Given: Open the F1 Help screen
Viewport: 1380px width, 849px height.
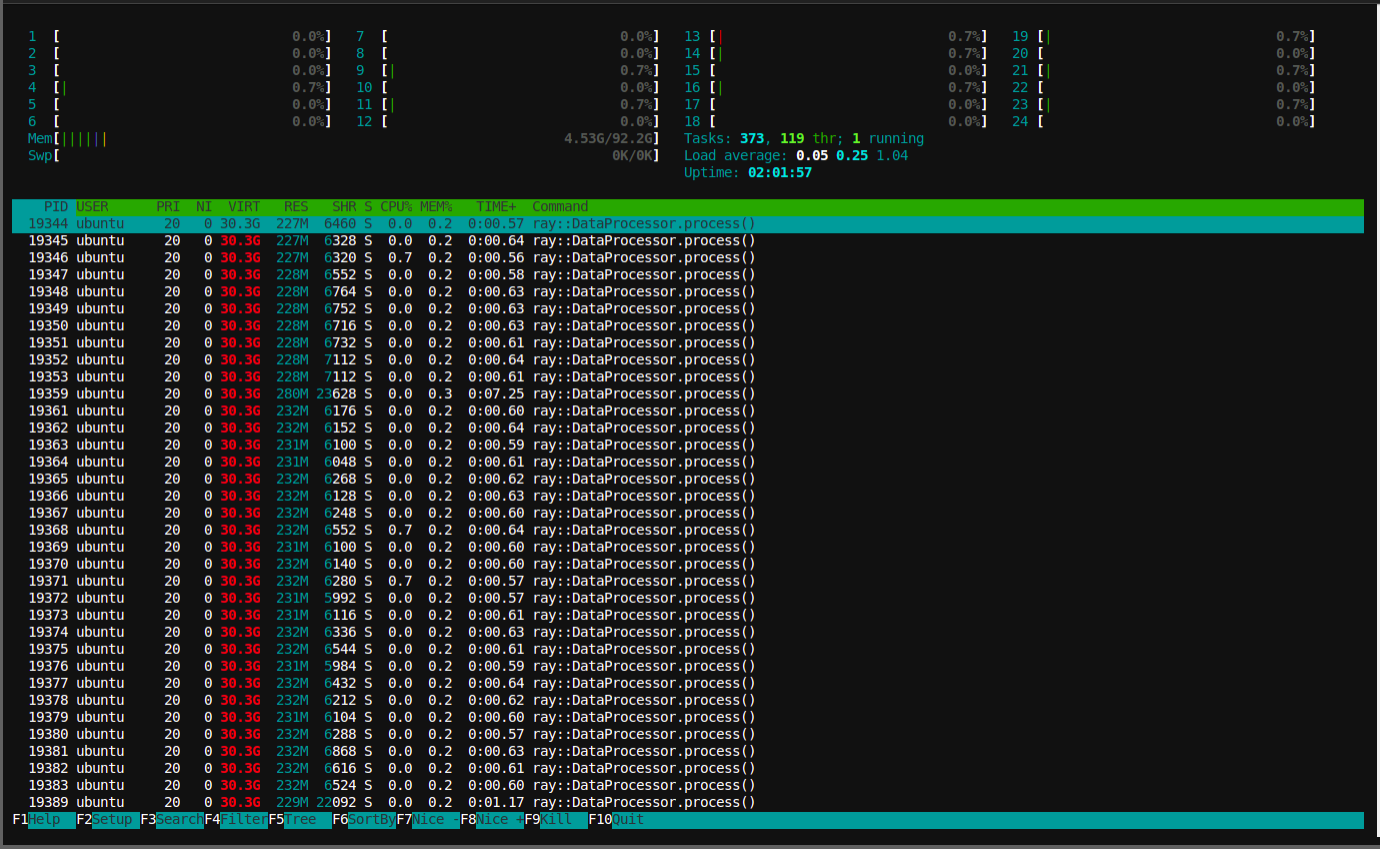Looking at the screenshot, I should (x=44, y=820).
